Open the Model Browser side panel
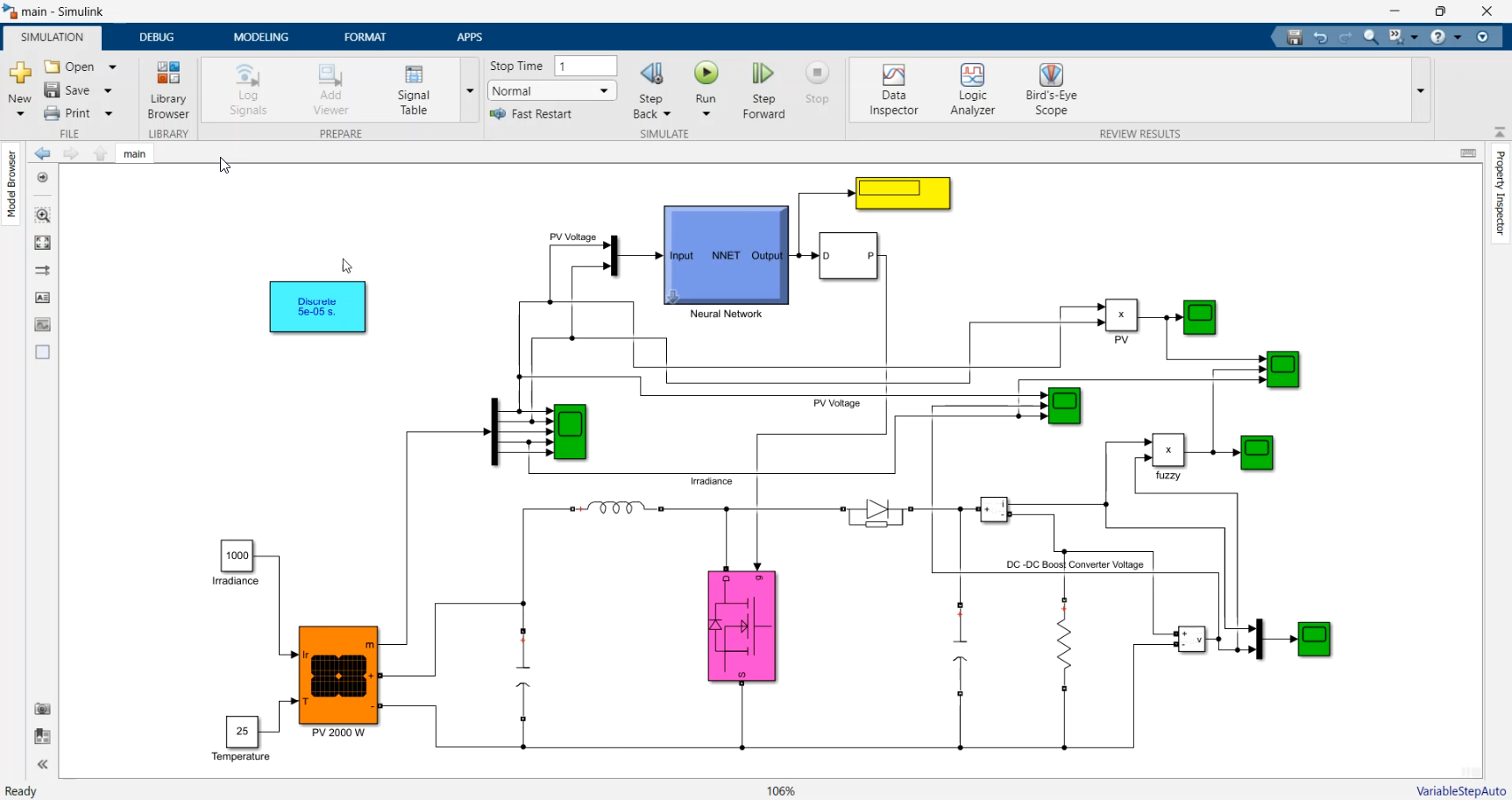 tap(11, 184)
